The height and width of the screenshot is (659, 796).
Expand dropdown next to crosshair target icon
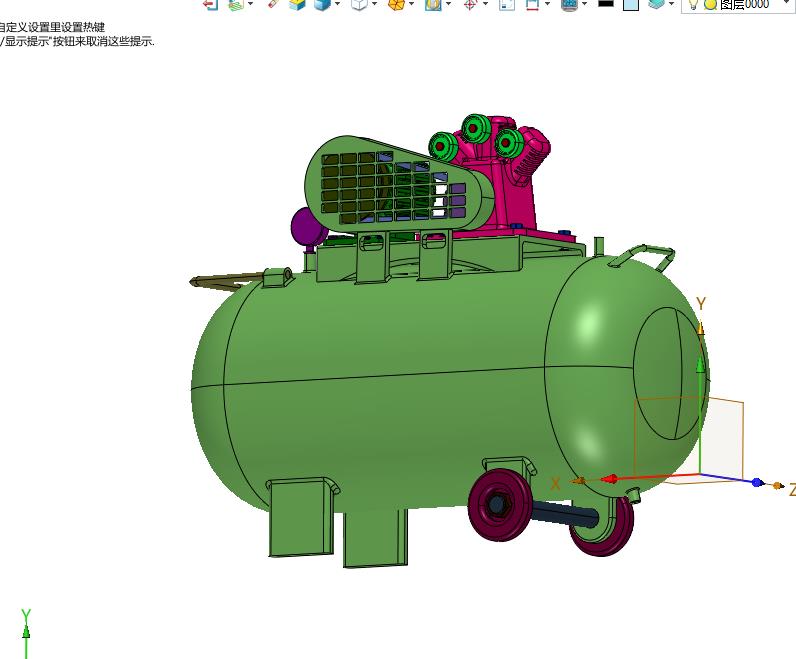(485, 4)
